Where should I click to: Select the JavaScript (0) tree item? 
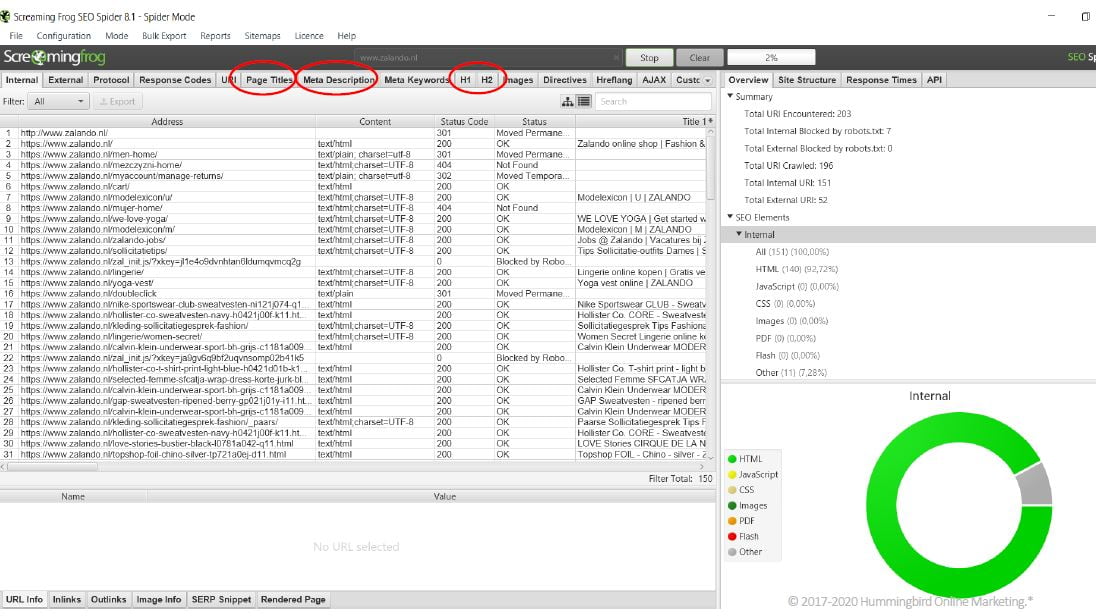pos(797,287)
